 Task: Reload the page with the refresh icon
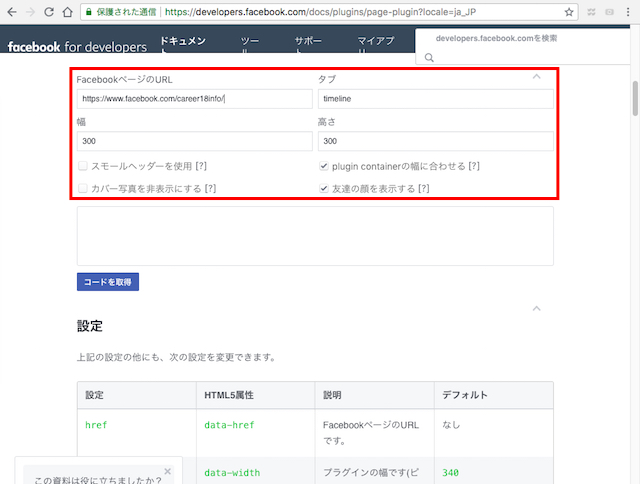pyautogui.click(x=53, y=13)
